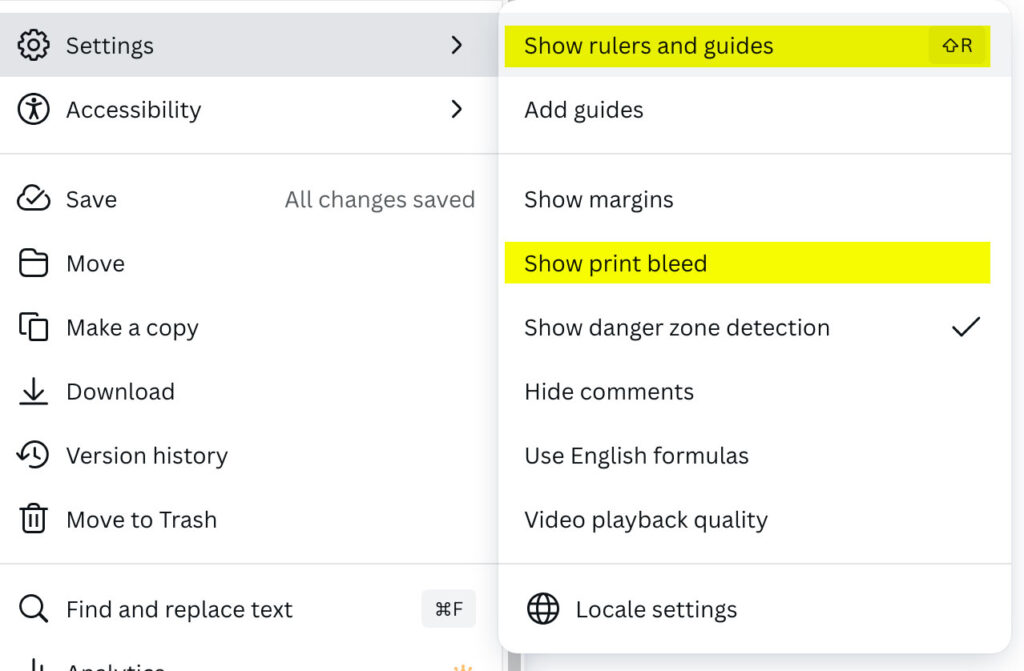The height and width of the screenshot is (671, 1024).
Task: Click the Accessibility person icon
Action: (34, 109)
